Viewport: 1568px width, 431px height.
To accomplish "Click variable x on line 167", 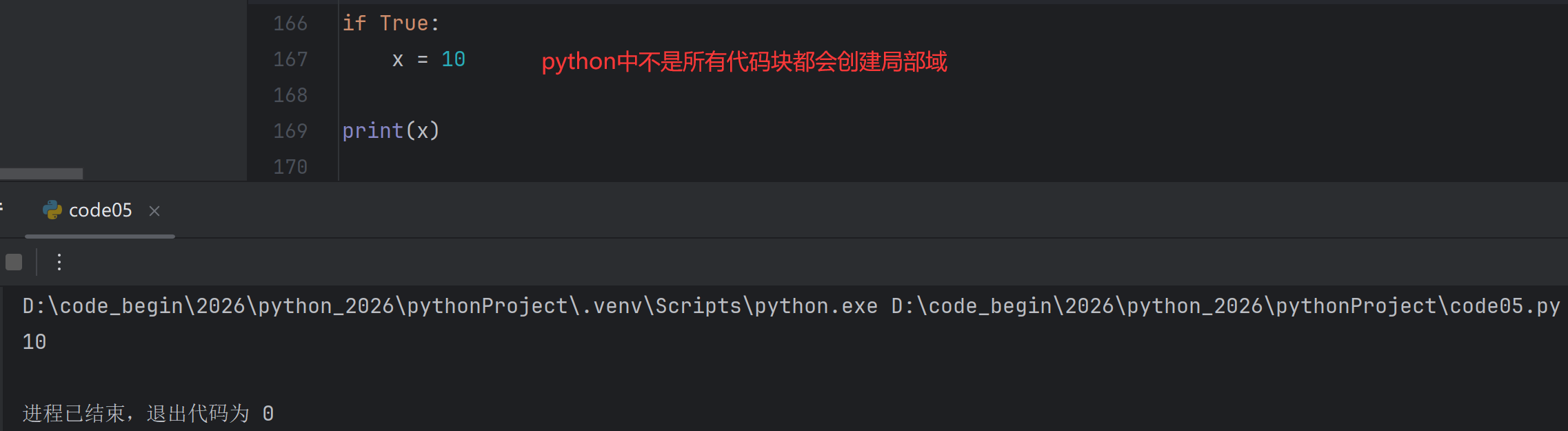I will coord(398,60).
